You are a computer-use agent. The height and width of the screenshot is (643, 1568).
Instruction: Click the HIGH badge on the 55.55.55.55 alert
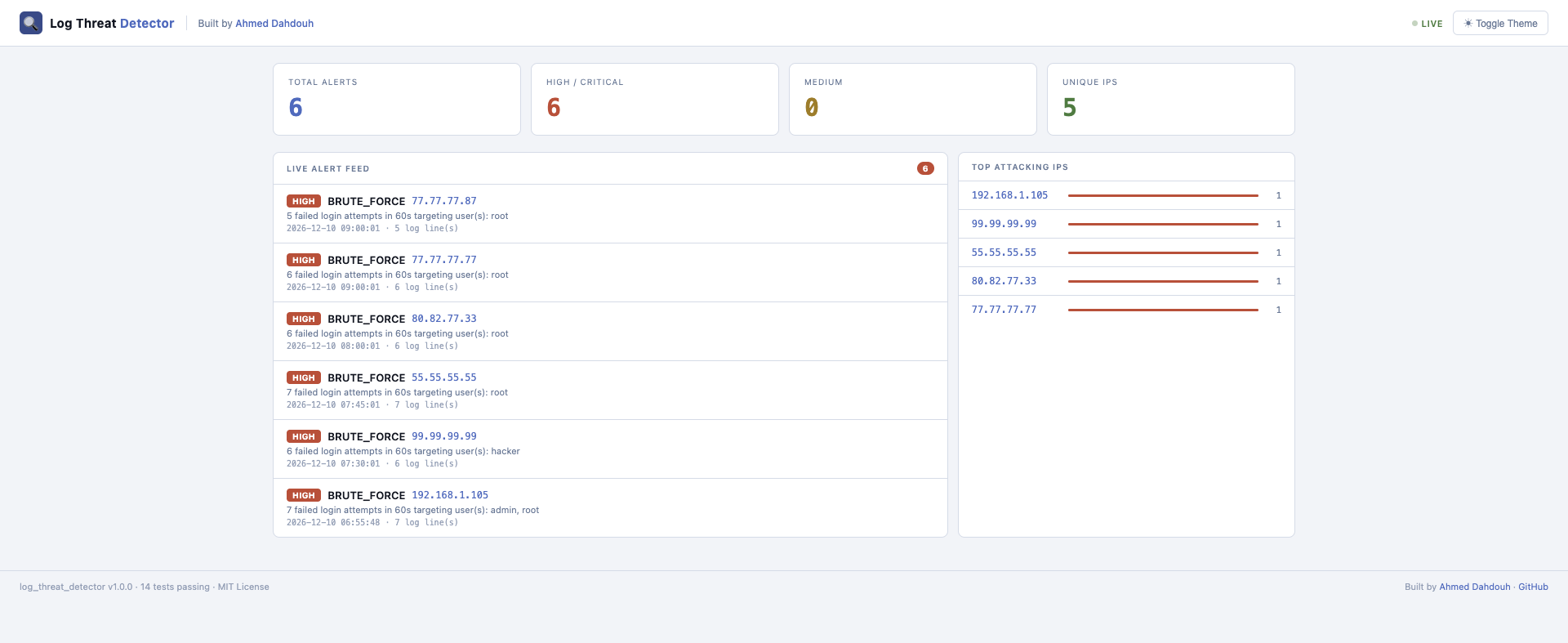(304, 377)
